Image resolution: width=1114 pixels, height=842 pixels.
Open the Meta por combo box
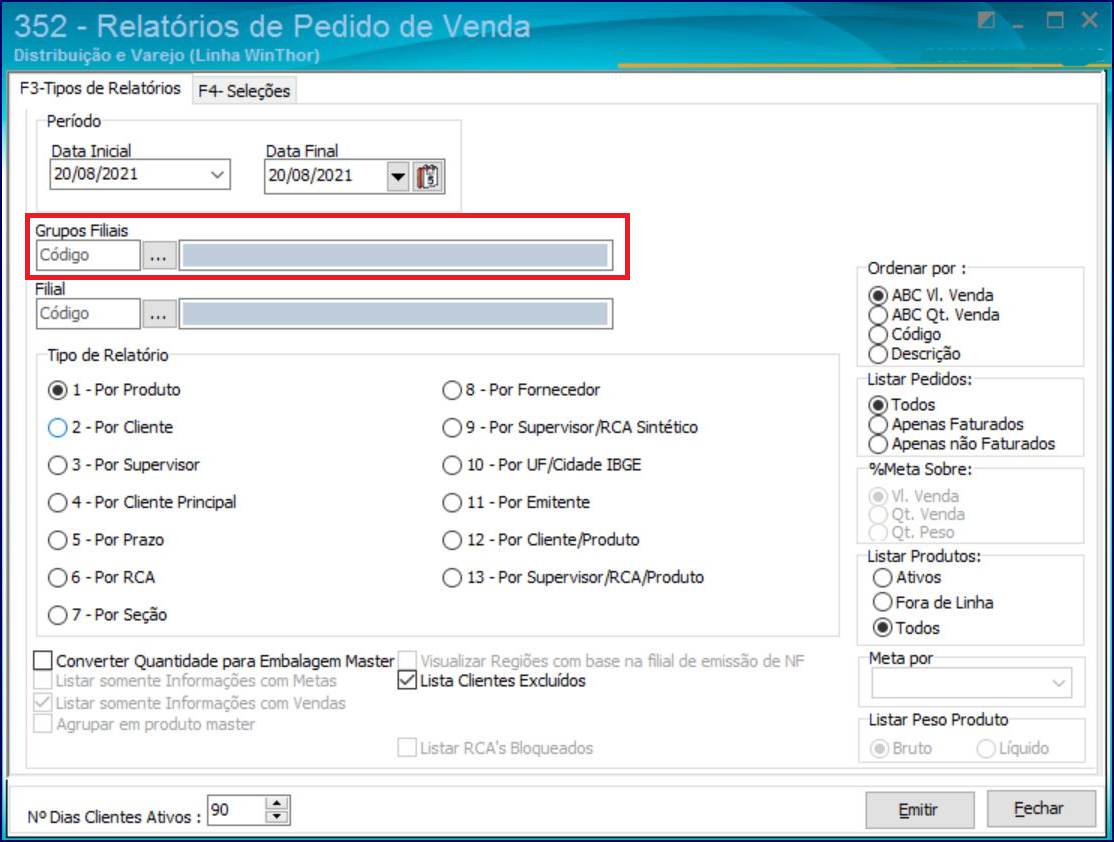pyautogui.click(x=971, y=684)
